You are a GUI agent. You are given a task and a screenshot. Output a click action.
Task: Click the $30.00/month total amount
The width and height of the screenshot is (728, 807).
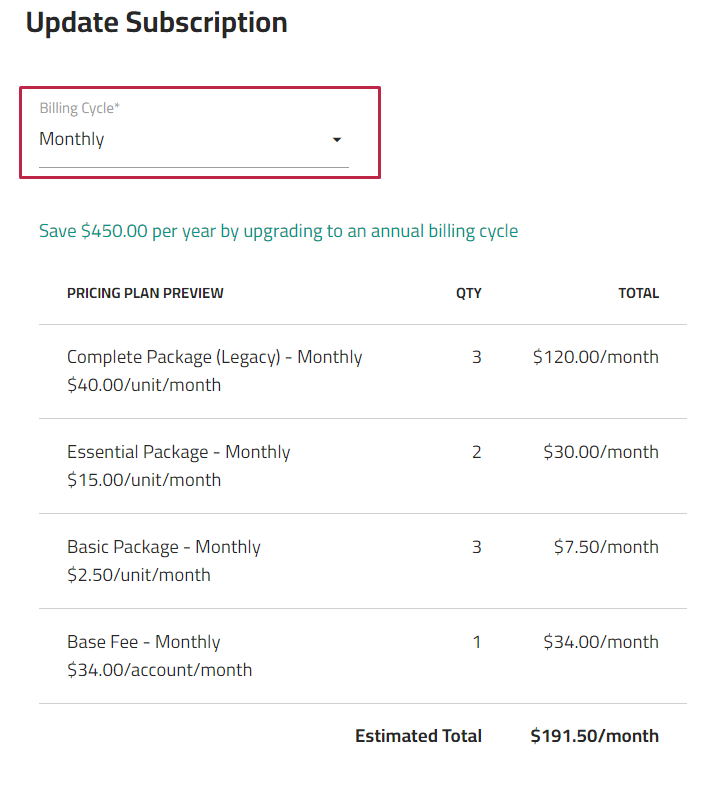click(x=601, y=452)
